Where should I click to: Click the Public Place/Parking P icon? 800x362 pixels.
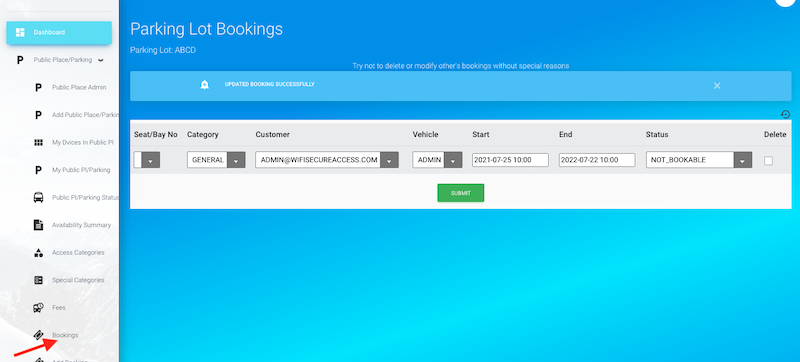20,60
